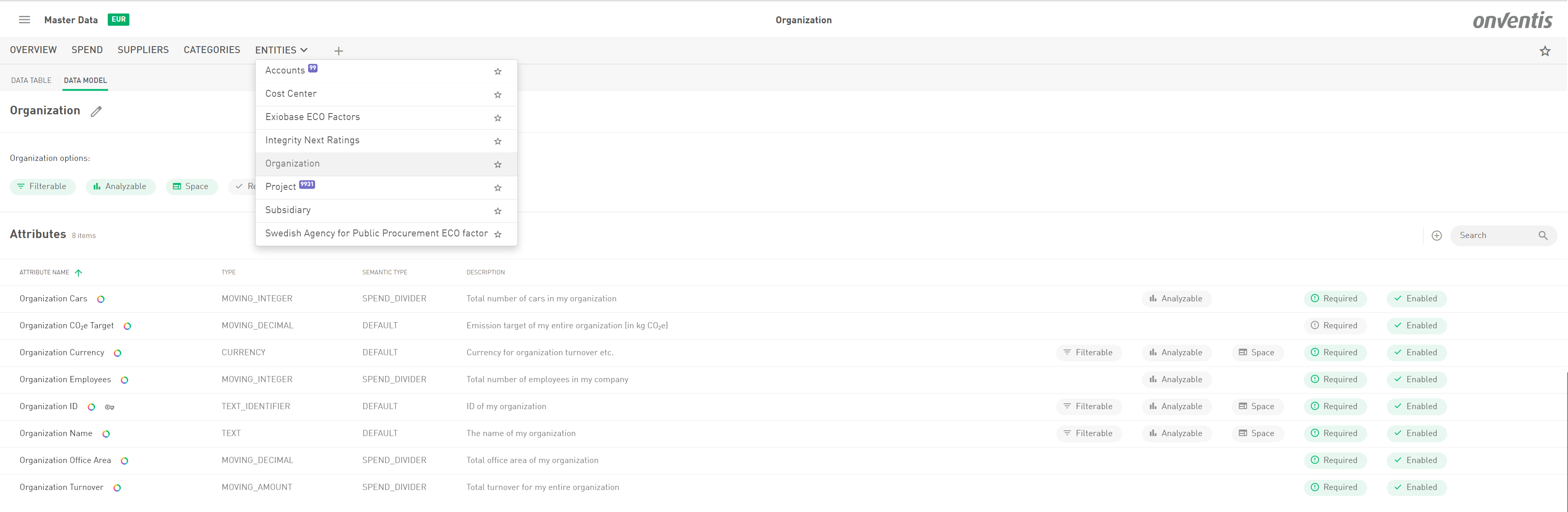This screenshot has width=1568, height=512.
Task: Star the Subsidiary entity in the list
Action: 497,211
